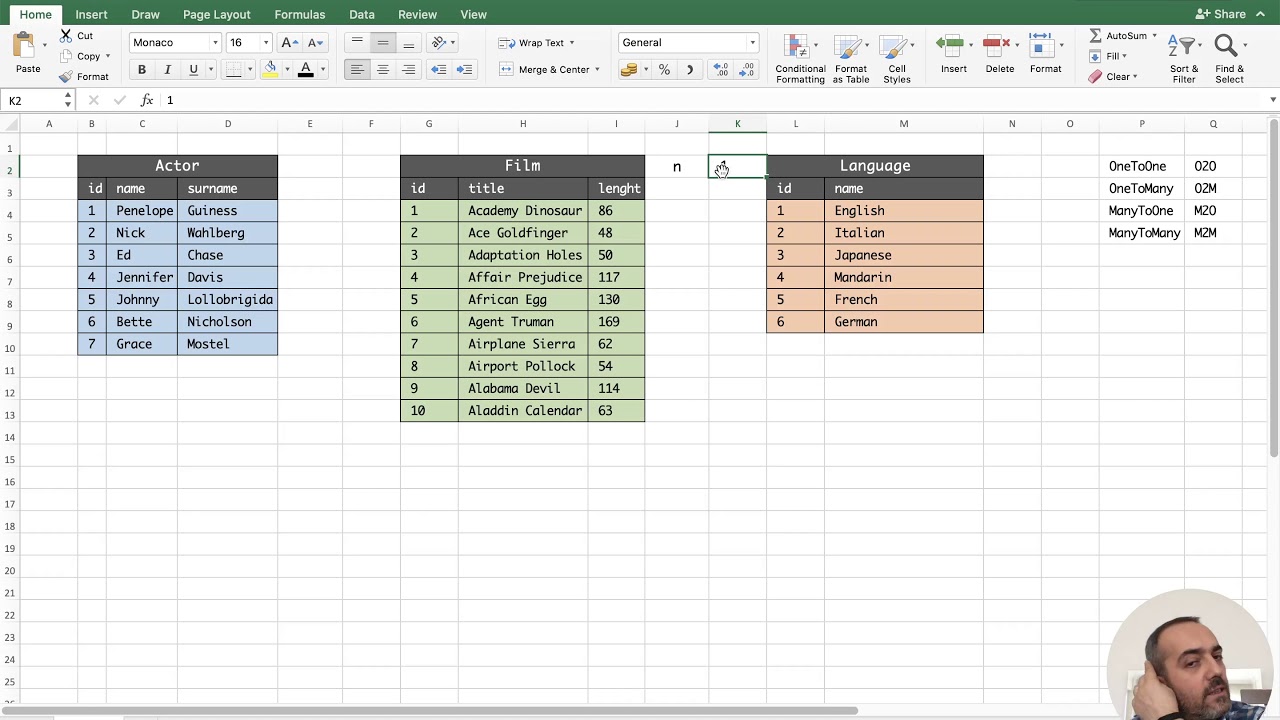Click Merge & Center
This screenshot has width=1280, height=720.
pyautogui.click(x=544, y=69)
